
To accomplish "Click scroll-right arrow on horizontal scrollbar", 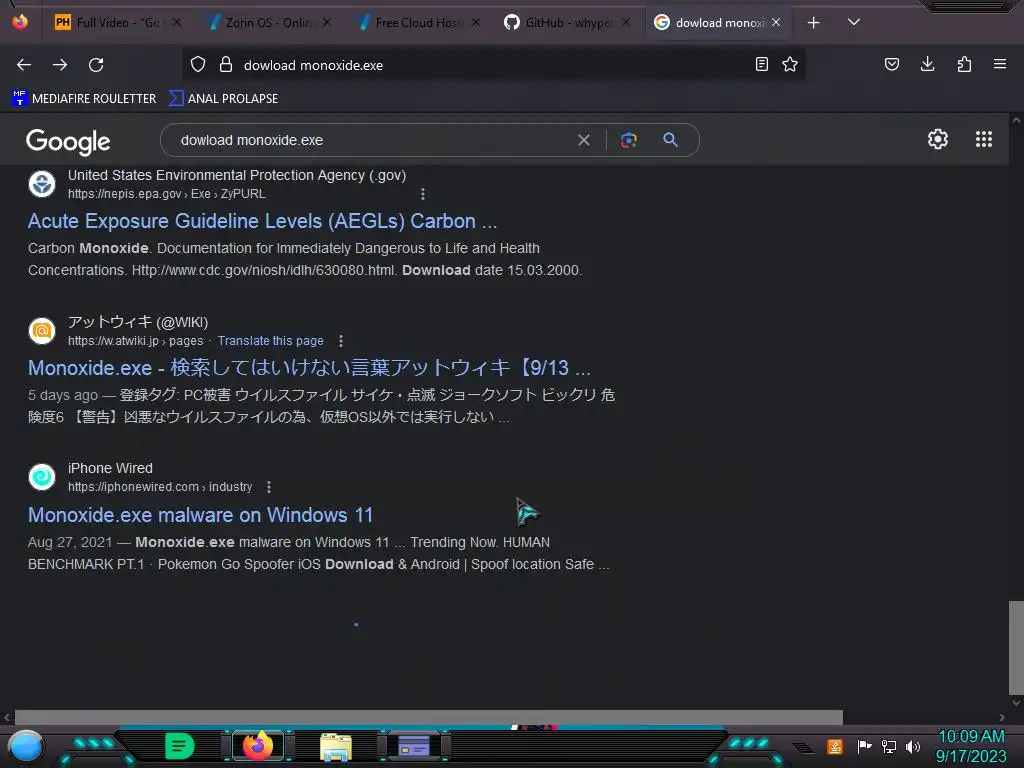I will point(1002,717).
